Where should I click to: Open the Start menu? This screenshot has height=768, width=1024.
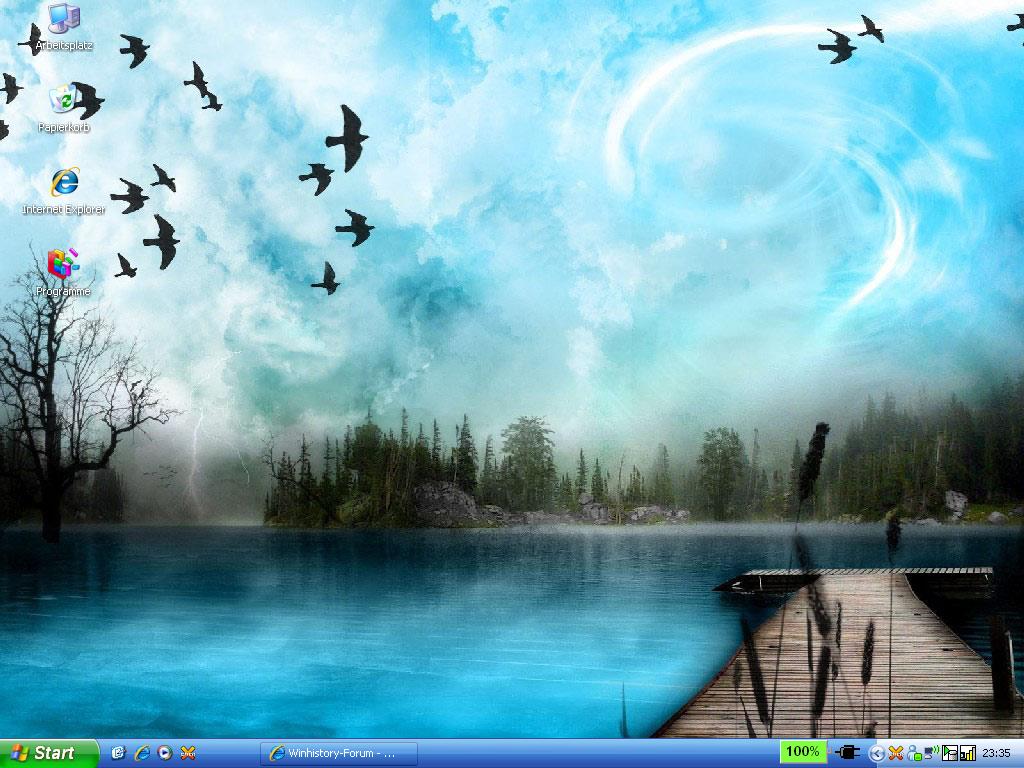[48, 753]
